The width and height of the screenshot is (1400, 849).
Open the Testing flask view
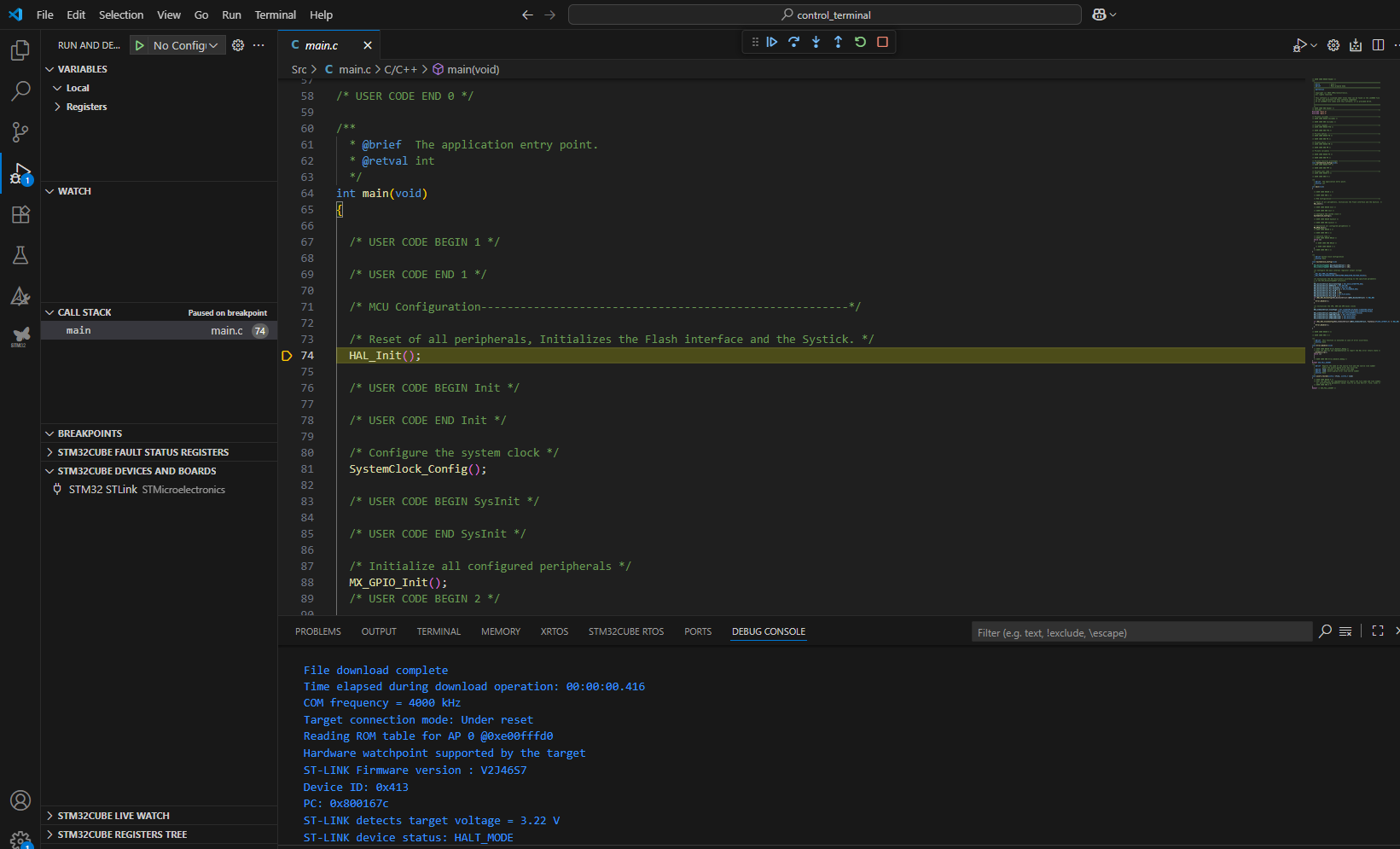pyautogui.click(x=20, y=255)
